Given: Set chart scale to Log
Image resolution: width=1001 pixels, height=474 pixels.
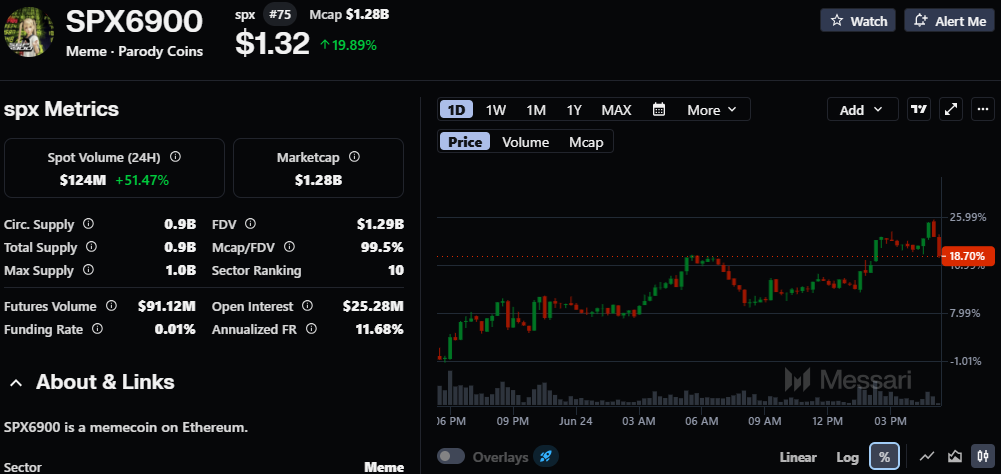Looking at the screenshot, I should [x=847, y=457].
